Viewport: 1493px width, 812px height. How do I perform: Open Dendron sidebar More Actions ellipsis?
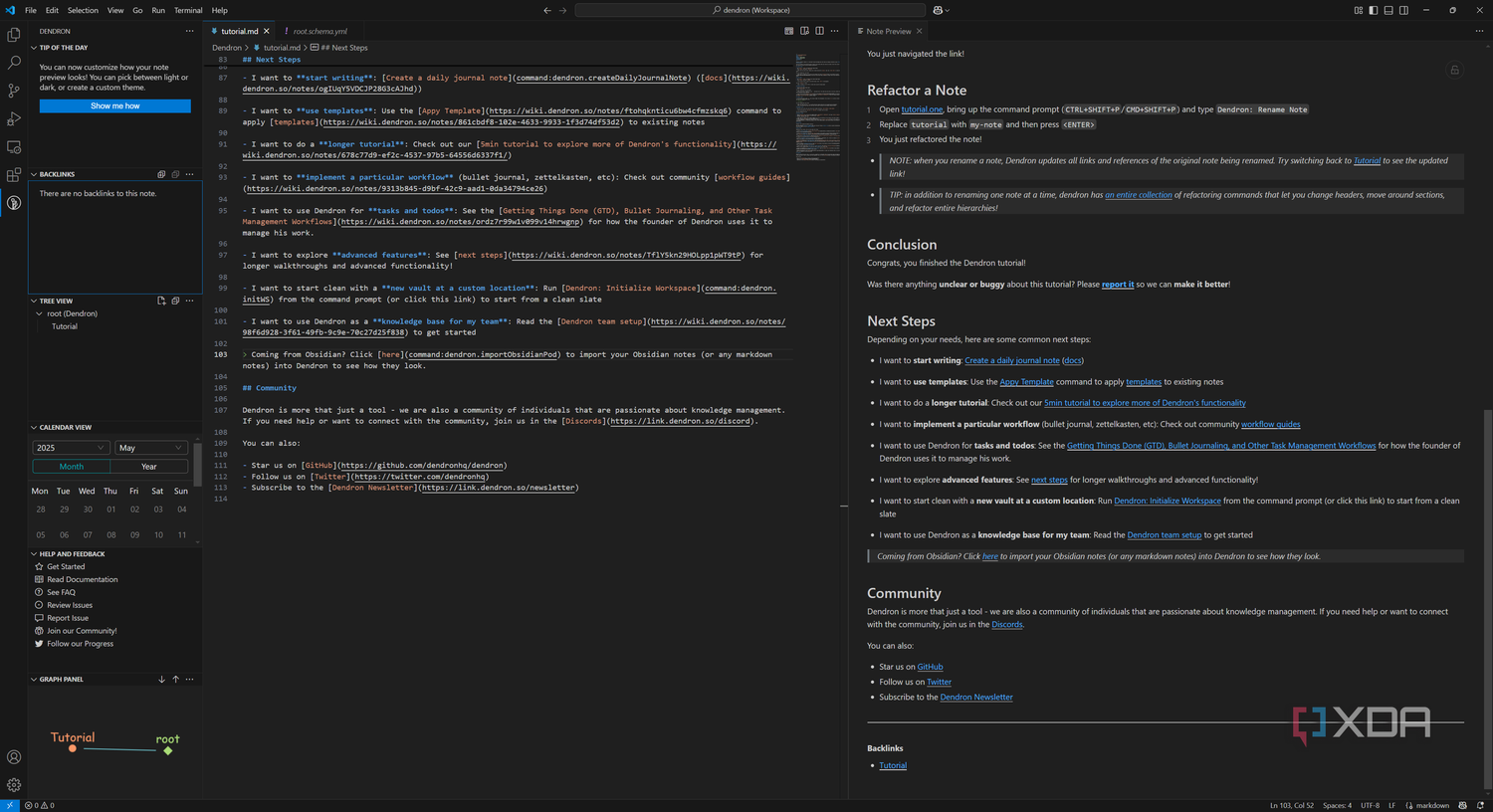189,31
